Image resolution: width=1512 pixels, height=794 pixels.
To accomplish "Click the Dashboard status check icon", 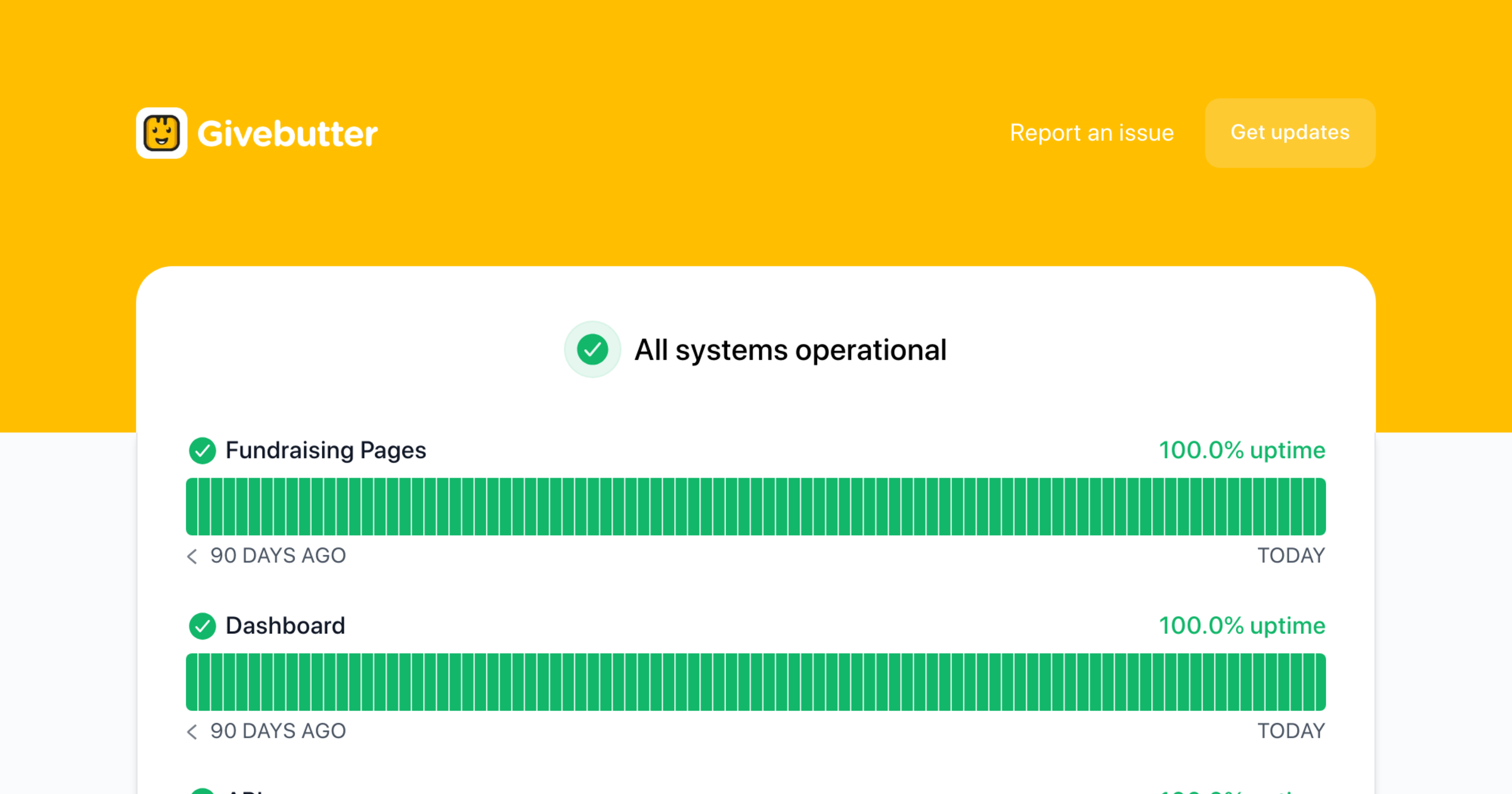I will click(202, 626).
